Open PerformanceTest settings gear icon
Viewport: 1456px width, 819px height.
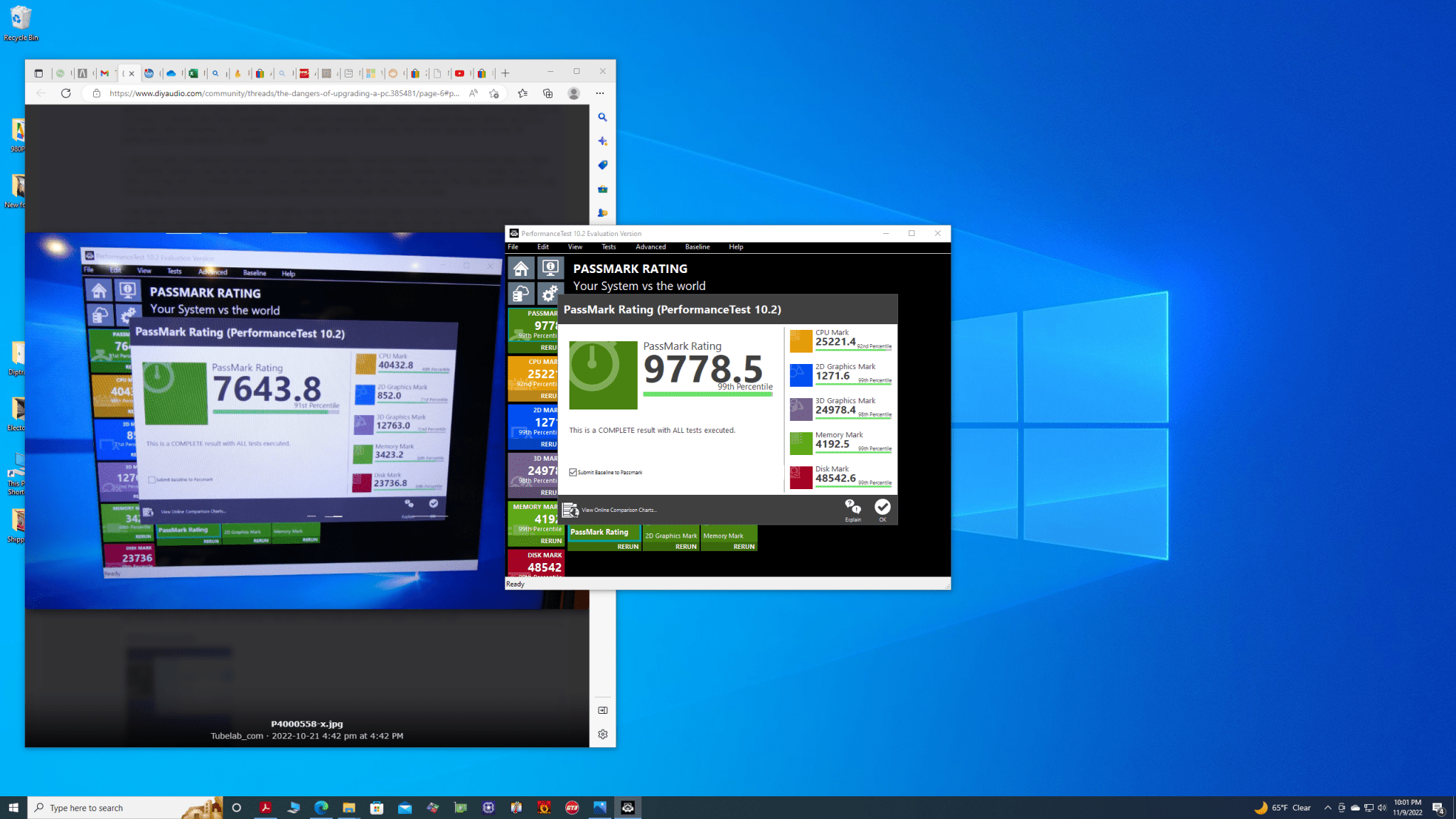pyautogui.click(x=550, y=294)
